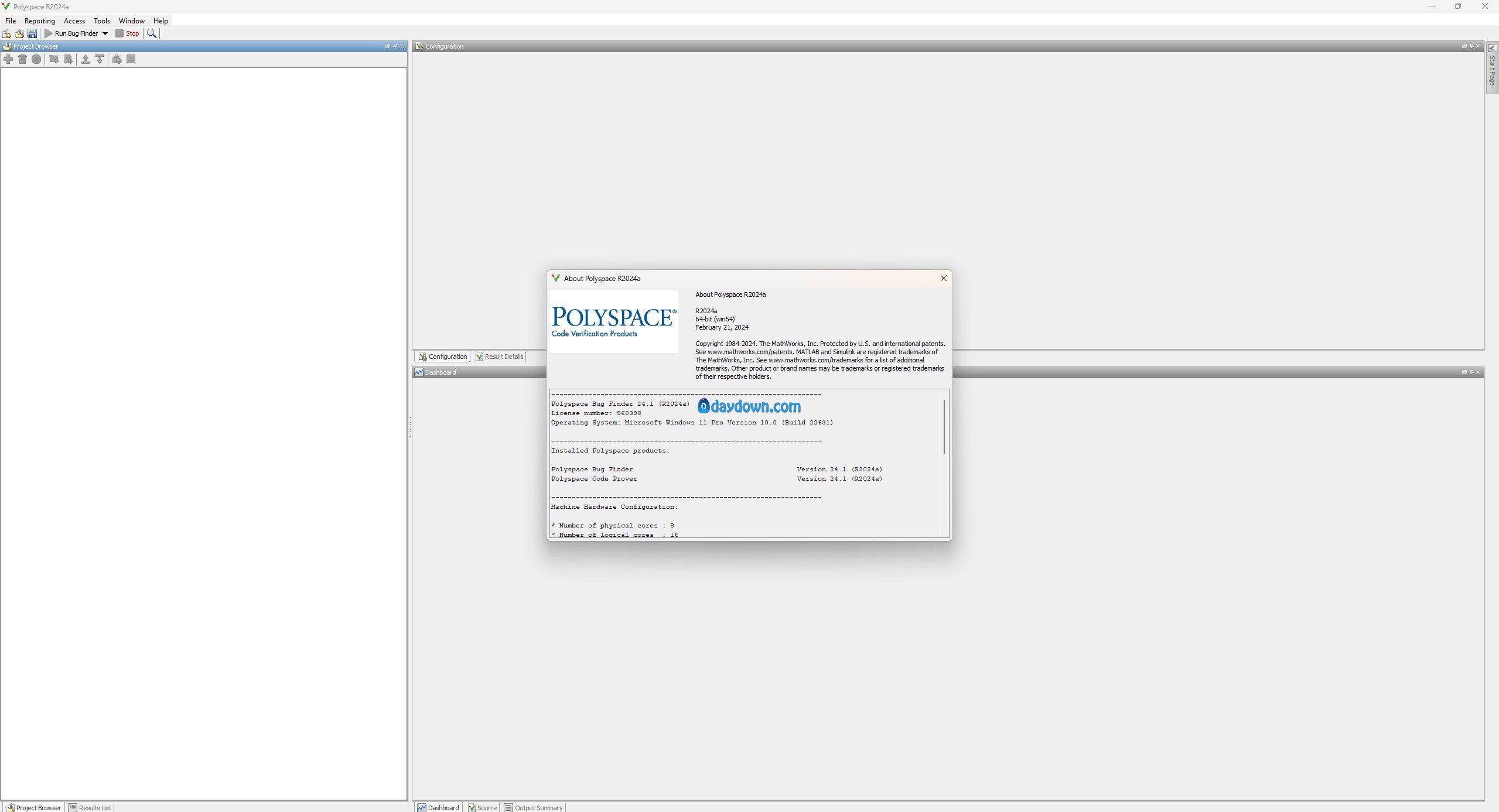This screenshot has width=1499, height=812.
Task: Switch to the Result Details tab
Action: [x=500, y=357]
